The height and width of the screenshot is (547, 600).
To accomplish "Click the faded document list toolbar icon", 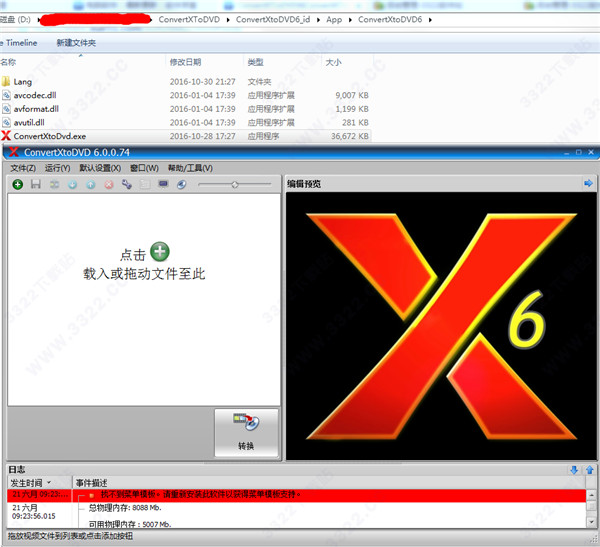I will point(145,185).
